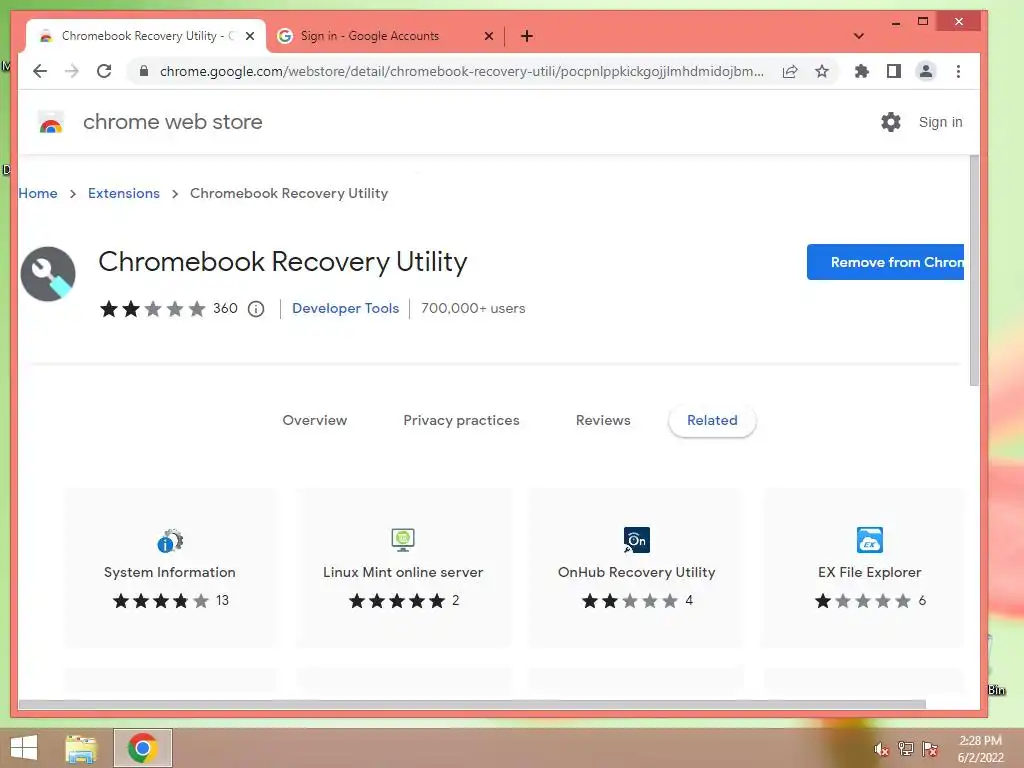The image size is (1024, 768).
Task: Open the Overview tab
Action: point(315,421)
